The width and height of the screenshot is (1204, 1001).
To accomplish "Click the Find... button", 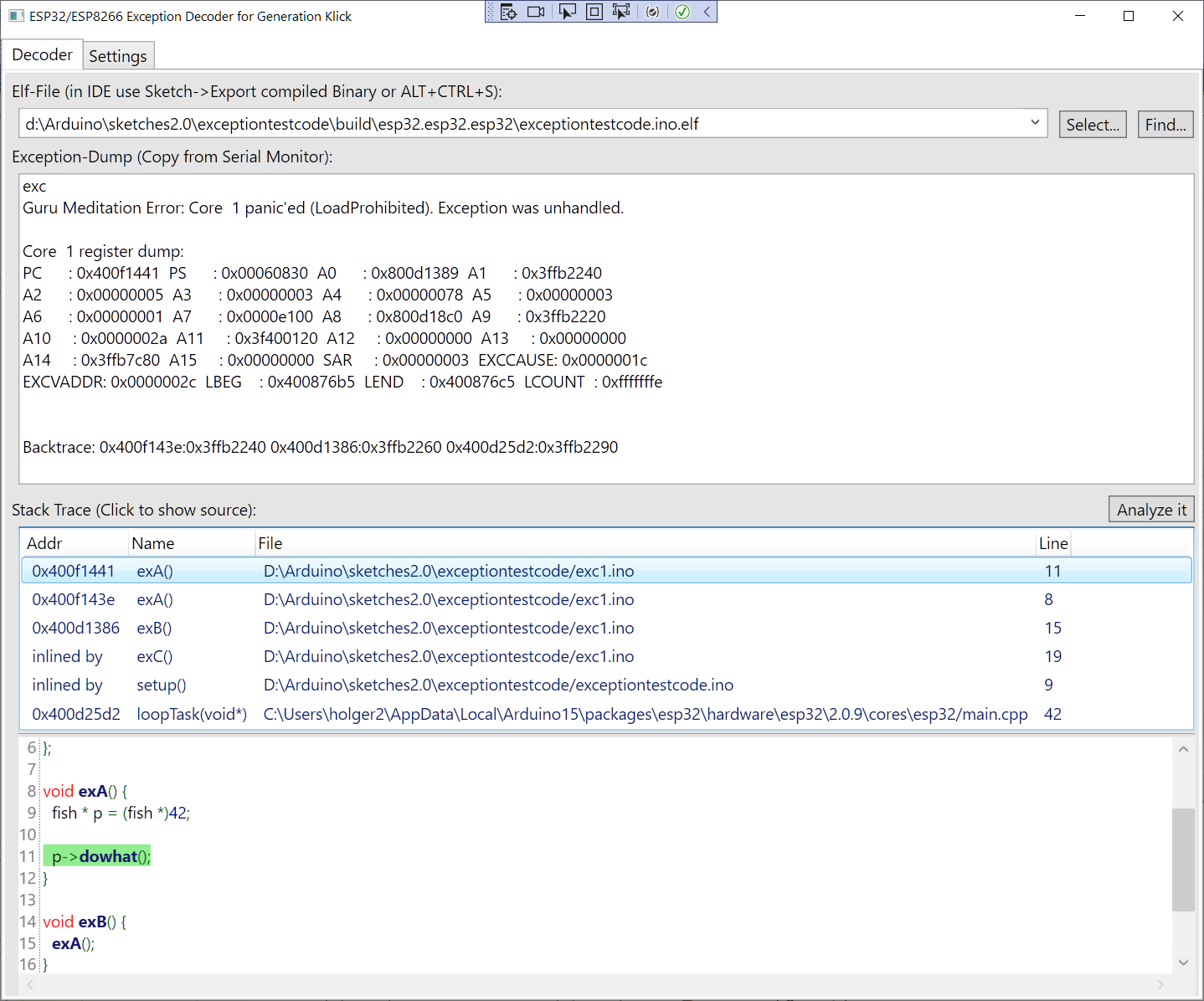I will point(1165,125).
